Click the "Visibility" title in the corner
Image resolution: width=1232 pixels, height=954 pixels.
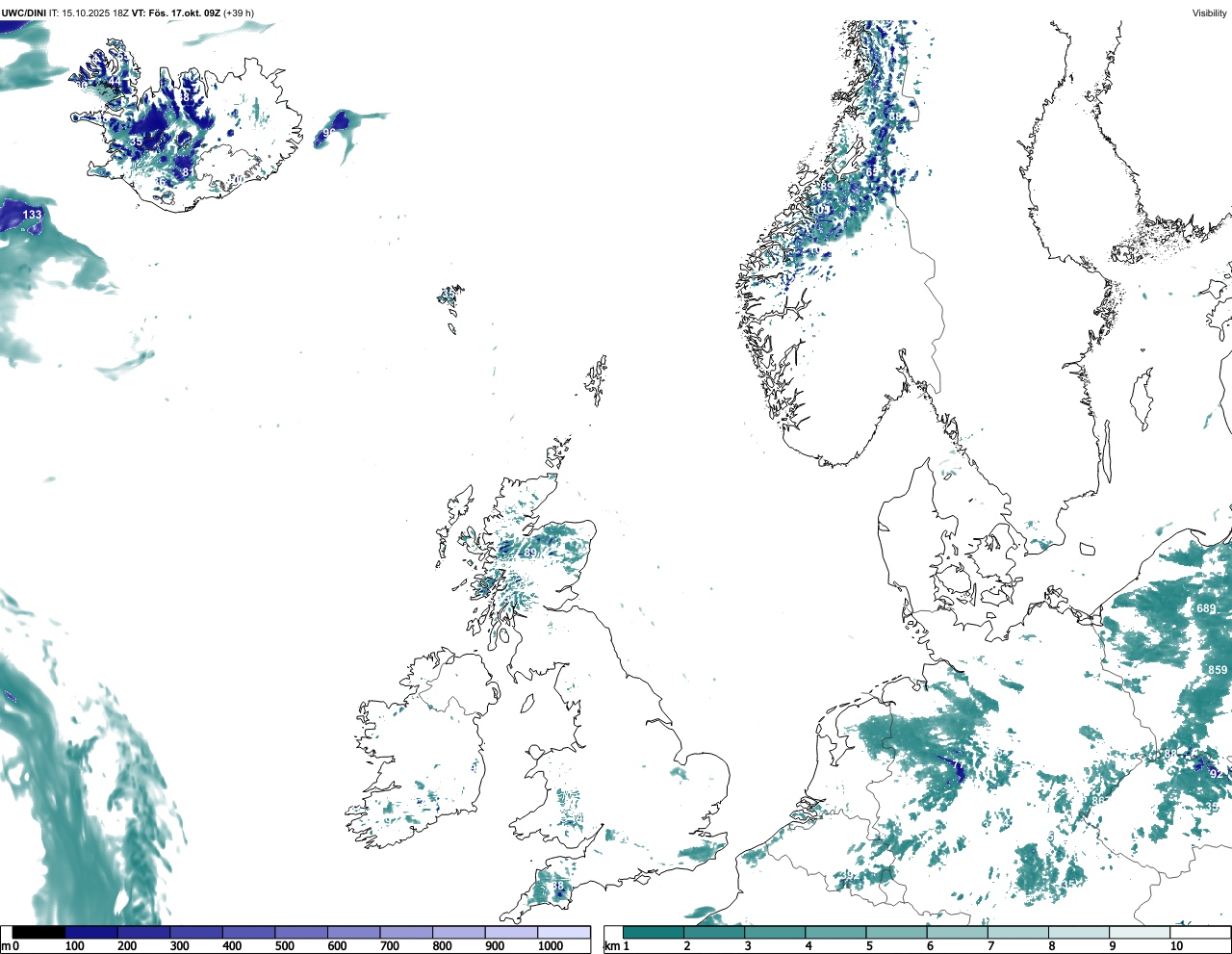pos(1210,13)
